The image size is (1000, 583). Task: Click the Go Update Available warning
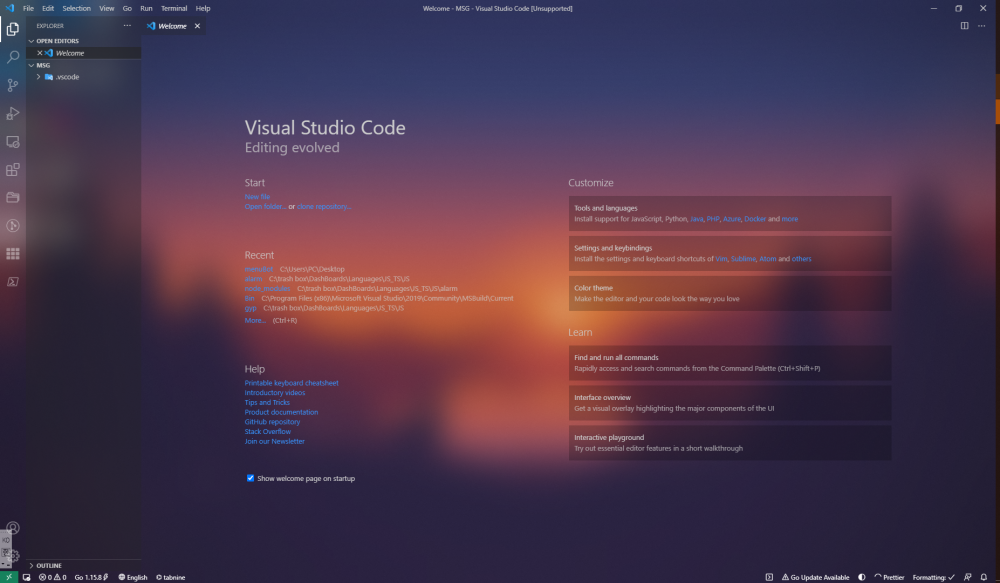click(x=816, y=577)
